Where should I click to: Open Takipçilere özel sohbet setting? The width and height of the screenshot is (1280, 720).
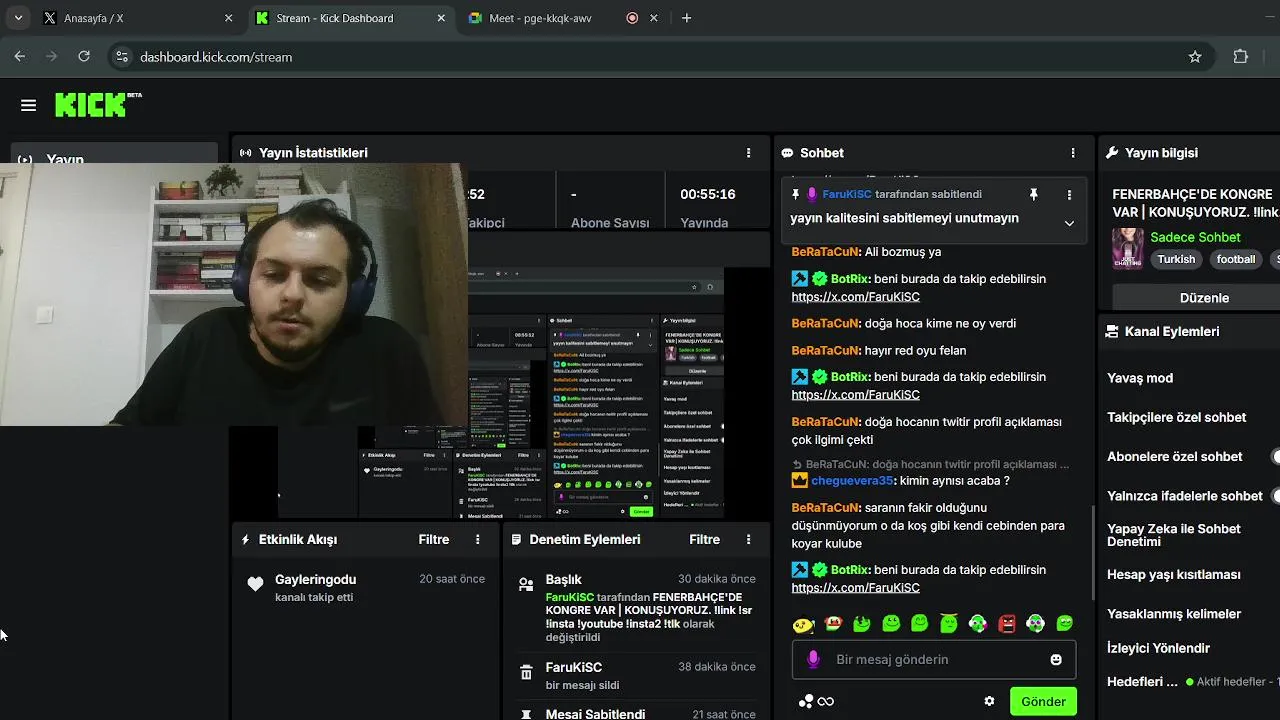[1176, 417]
